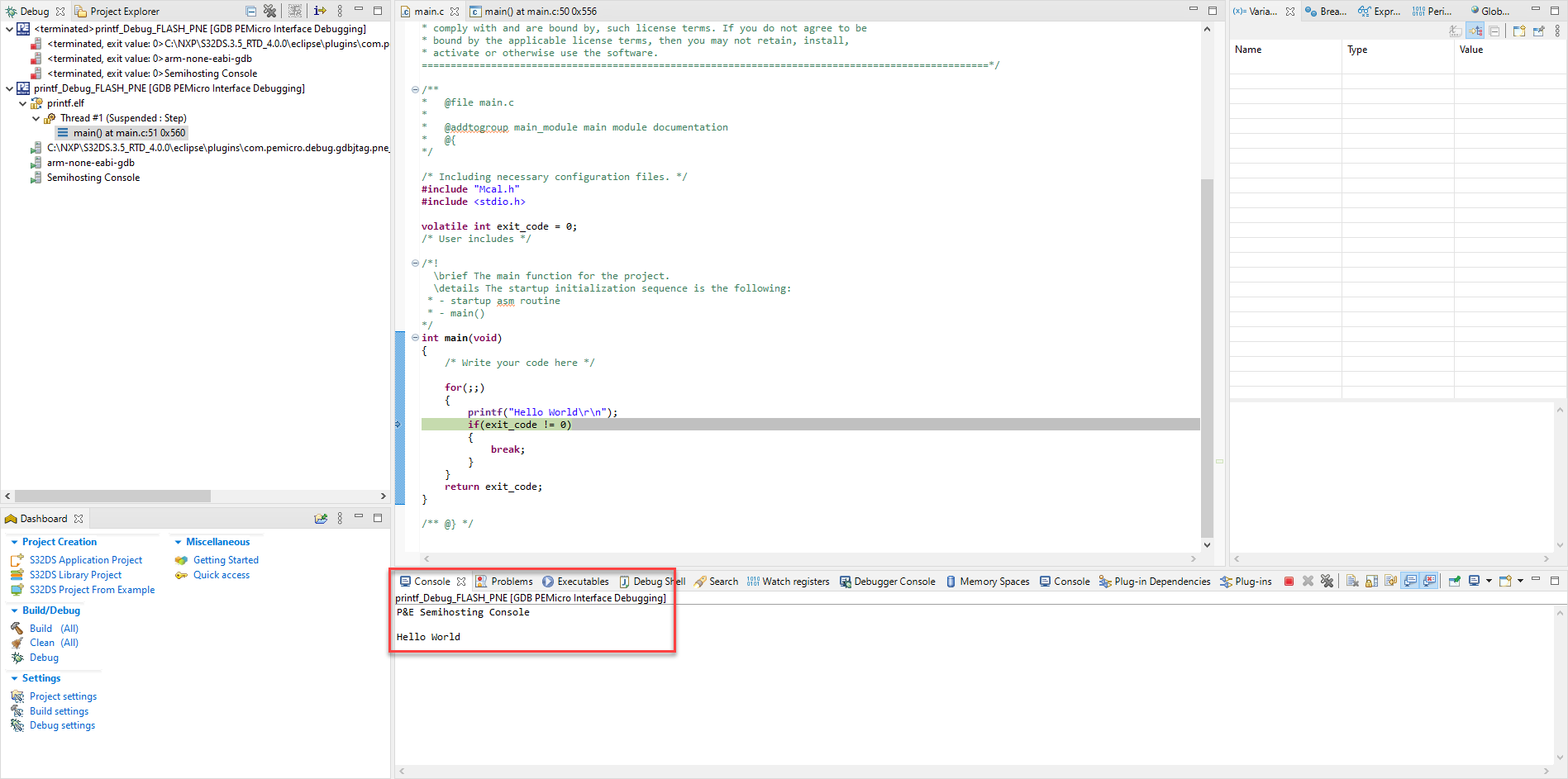Remove all terminated launches in Debug view
1568x779 pixels.
(x=269, y=11)
